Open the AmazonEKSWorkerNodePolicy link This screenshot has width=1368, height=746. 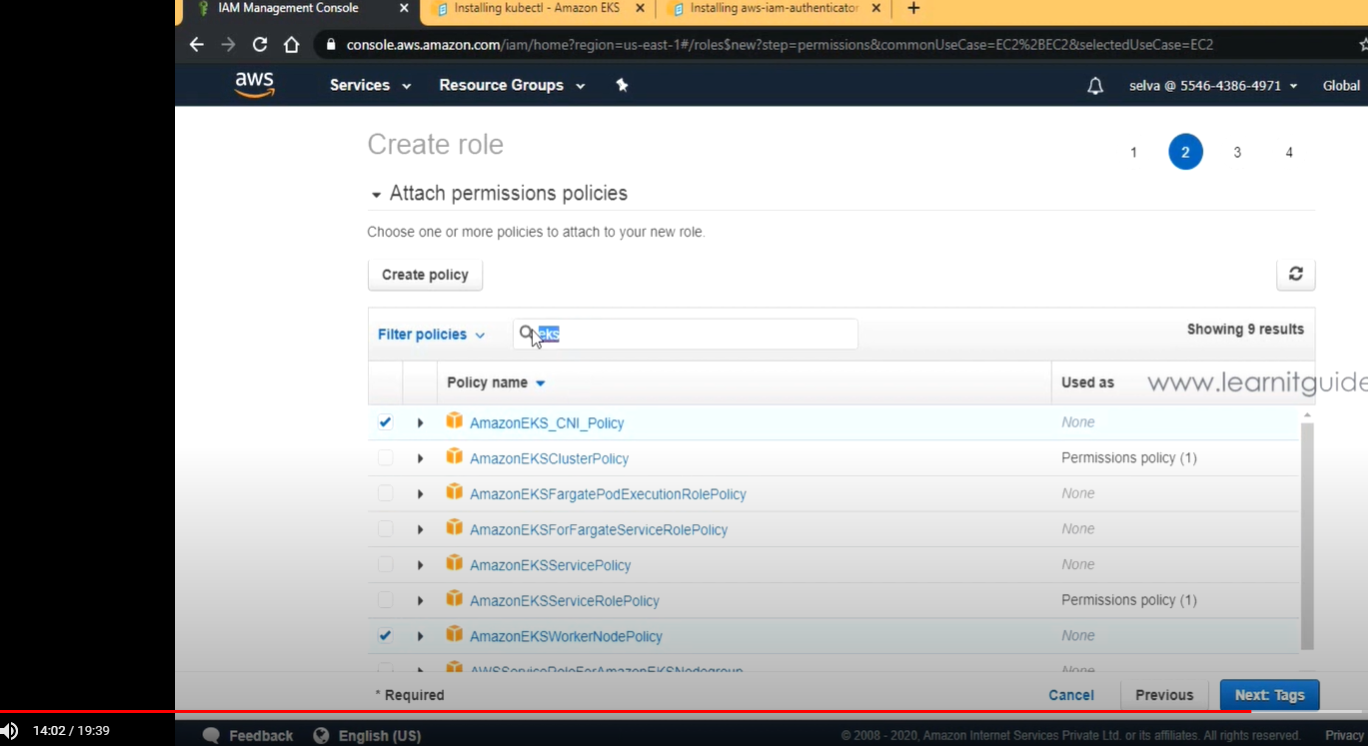[566, 636]
